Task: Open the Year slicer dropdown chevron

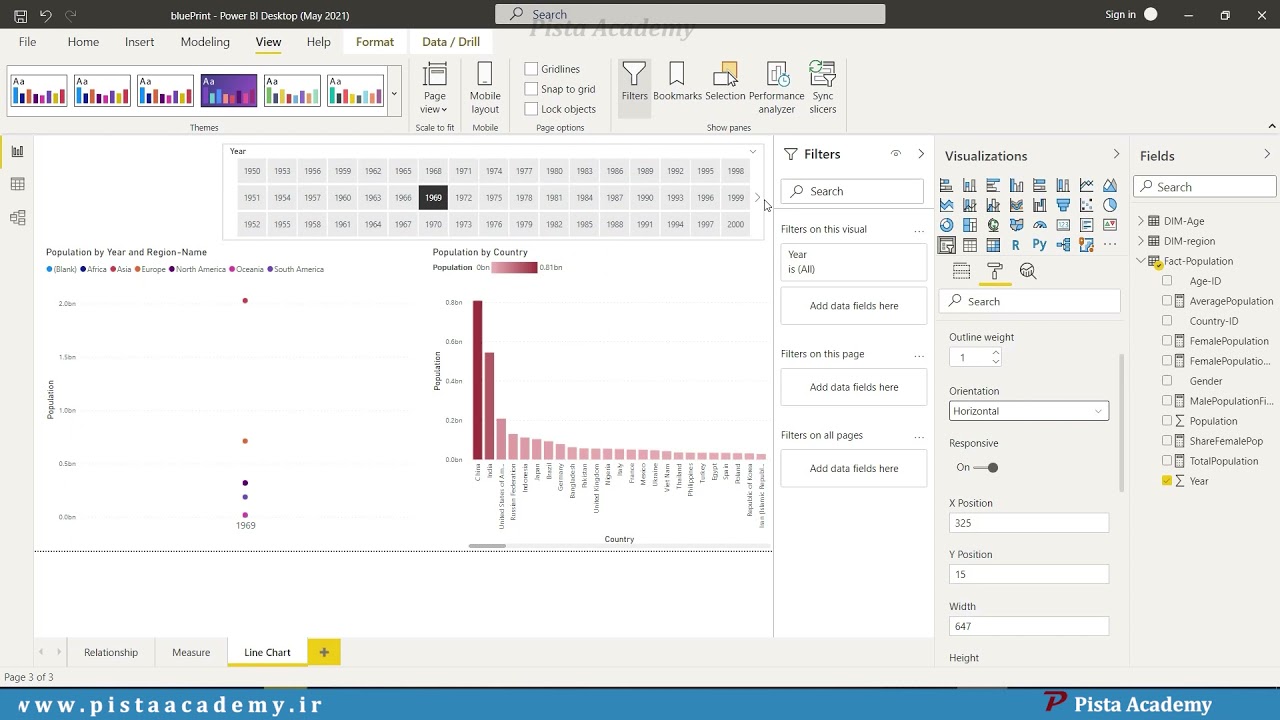Action: [753, 152]
